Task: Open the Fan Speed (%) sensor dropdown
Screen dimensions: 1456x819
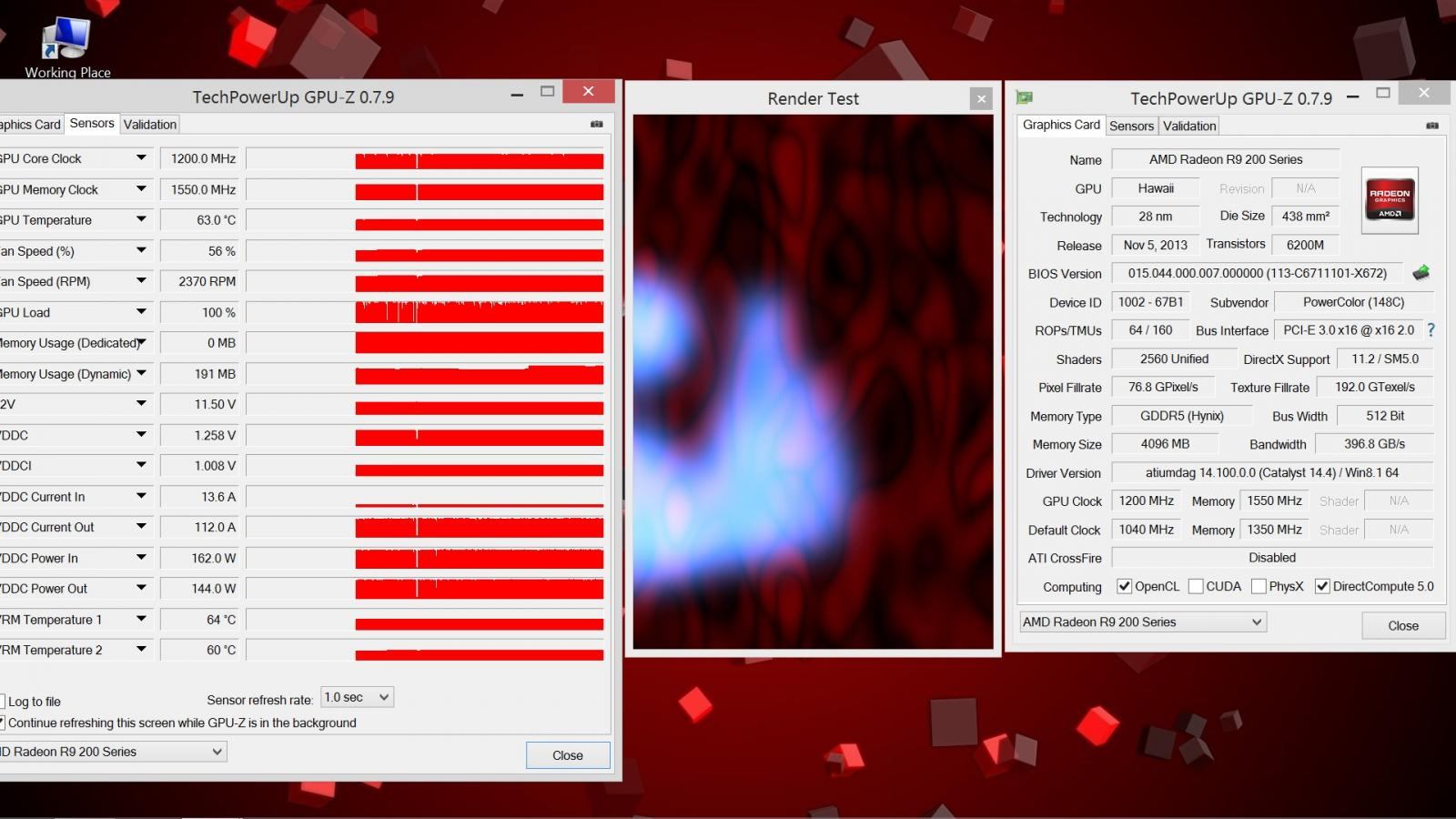Action: point(141,250)
